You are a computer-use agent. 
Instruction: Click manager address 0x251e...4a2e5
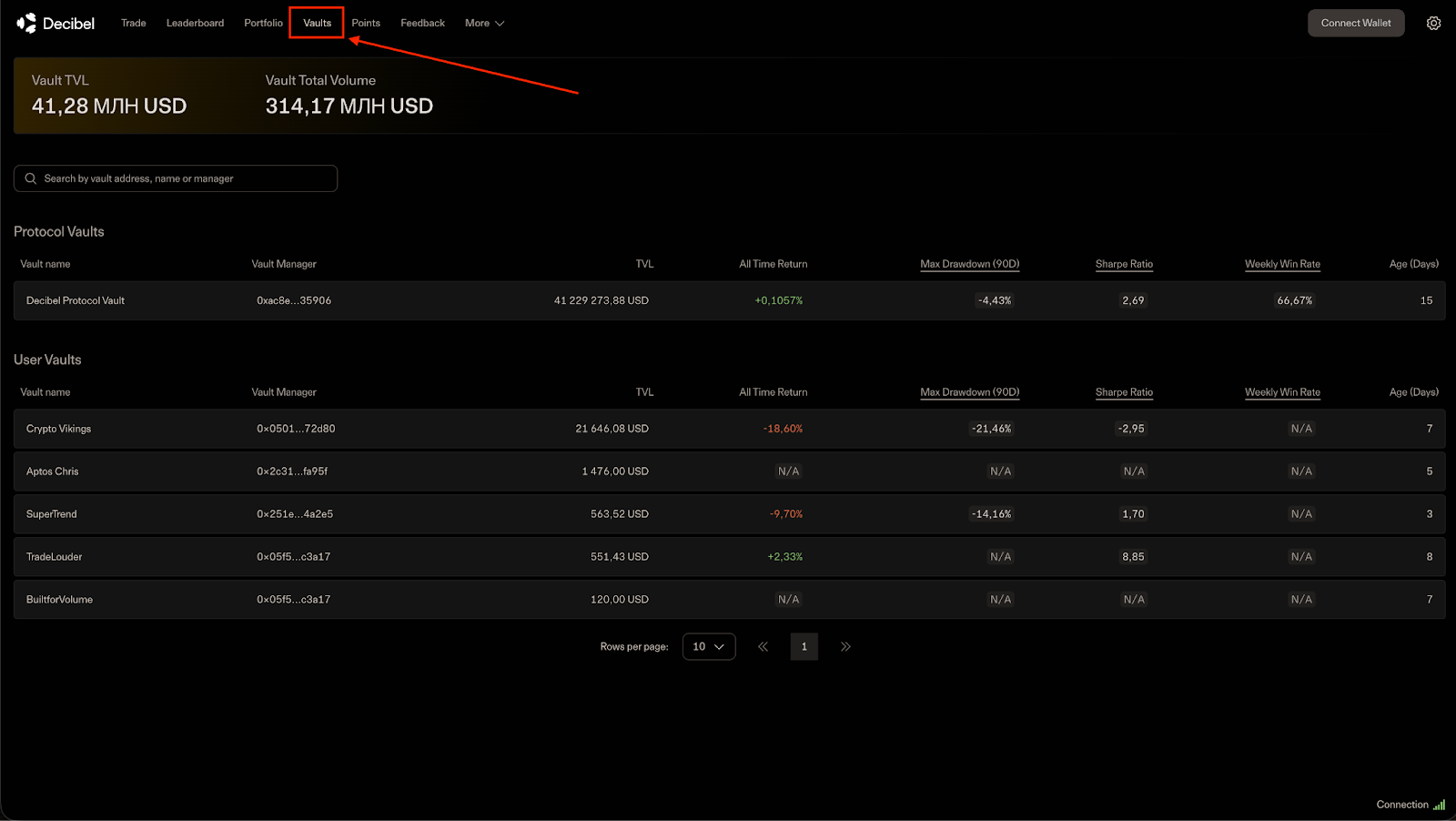(295, 514)
